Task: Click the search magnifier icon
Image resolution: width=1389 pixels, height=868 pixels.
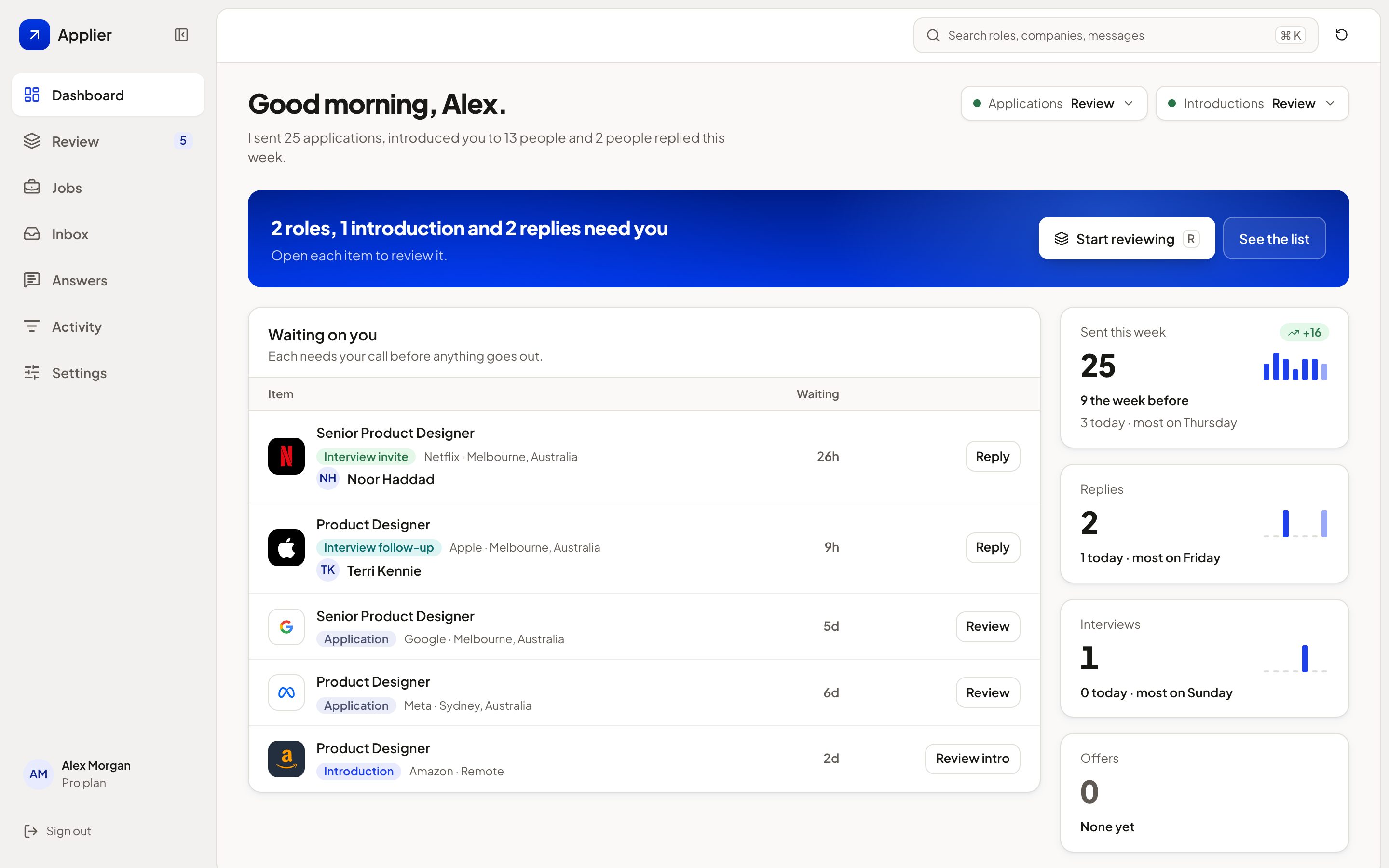Action: (933, 36)
